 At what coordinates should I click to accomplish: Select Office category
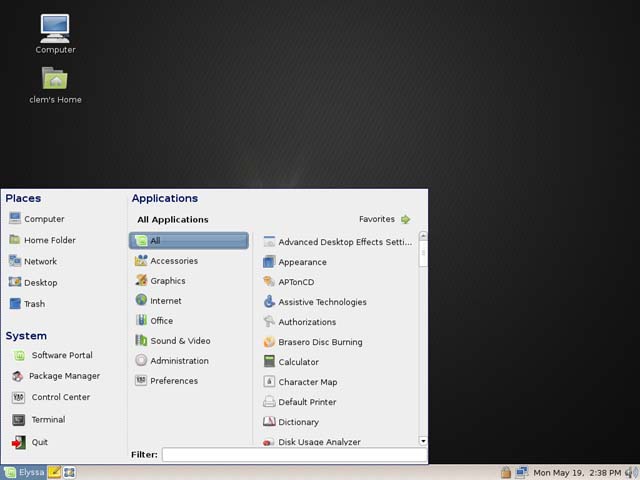pos(154,320)
